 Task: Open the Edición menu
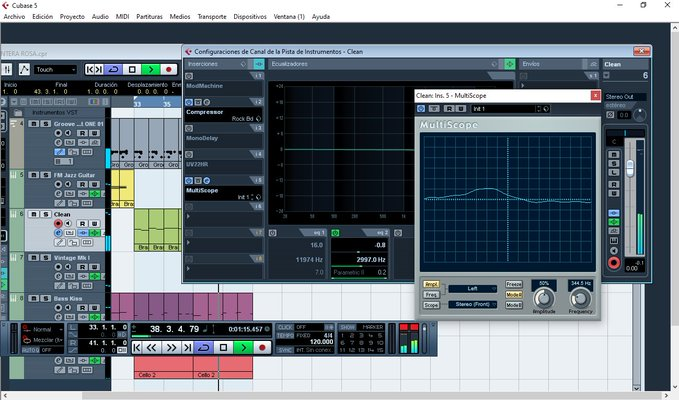pos(42,16)
